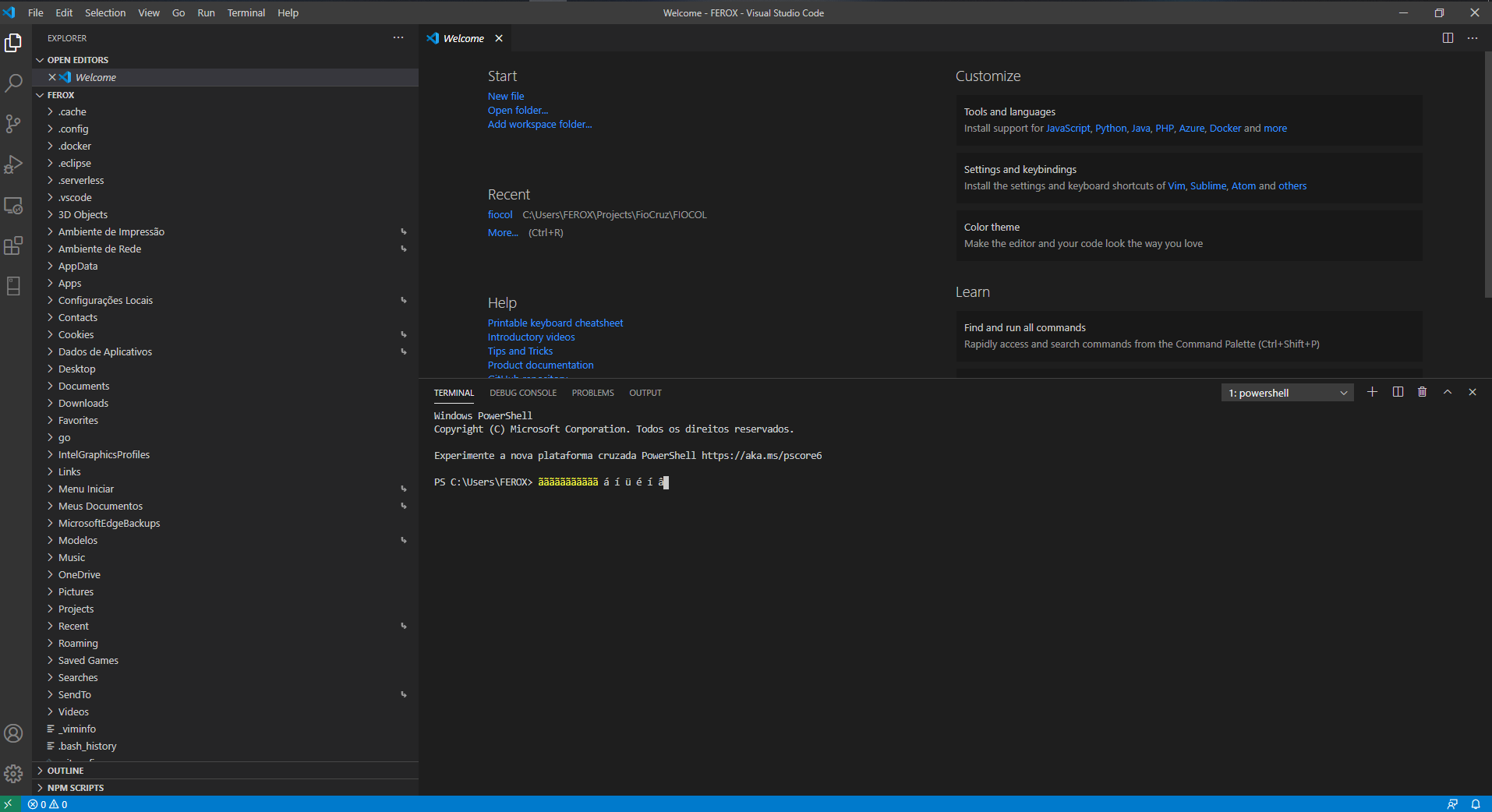
Task: Open Find and run all commands card
Action: (x=1189, y=336)
